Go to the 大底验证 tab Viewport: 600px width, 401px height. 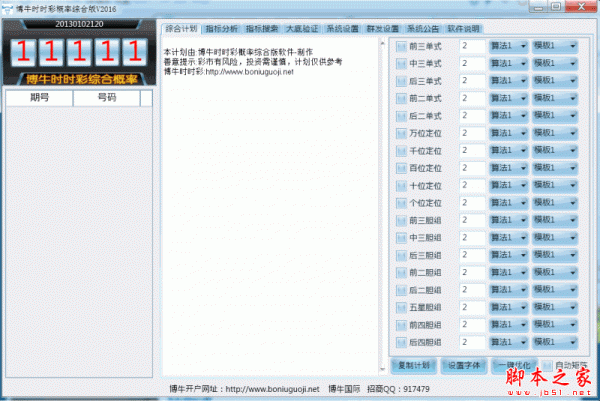[x=302, y=29]
